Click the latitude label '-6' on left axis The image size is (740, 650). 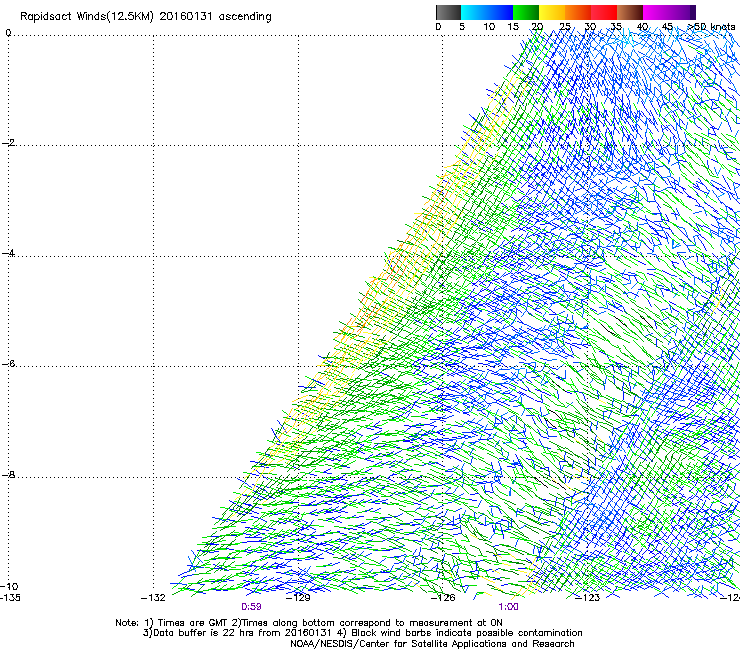[x=8, y=363]
